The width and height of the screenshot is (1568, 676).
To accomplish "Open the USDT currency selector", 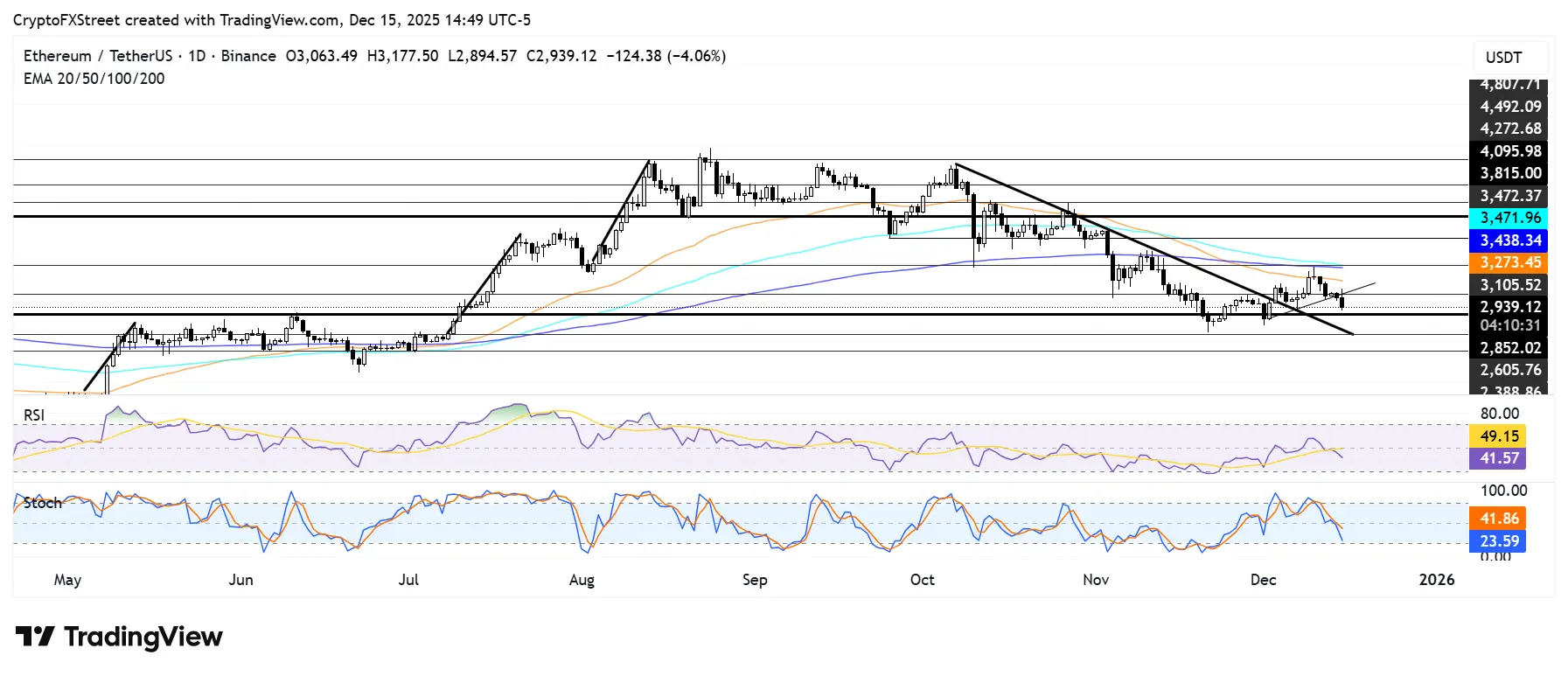I will [x=1503, y=58].
